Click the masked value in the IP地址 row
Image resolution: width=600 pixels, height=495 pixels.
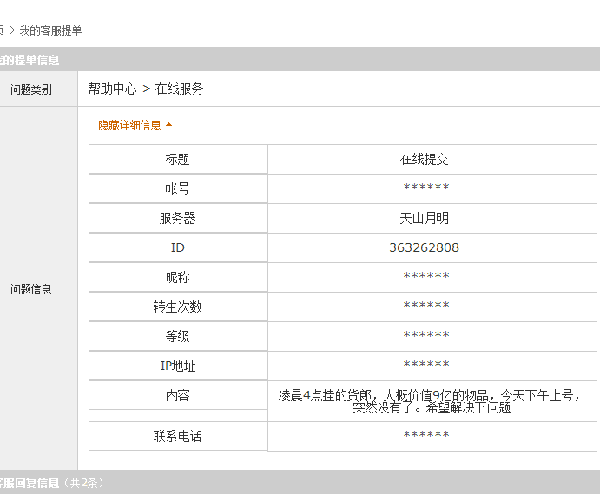point(426,365)
